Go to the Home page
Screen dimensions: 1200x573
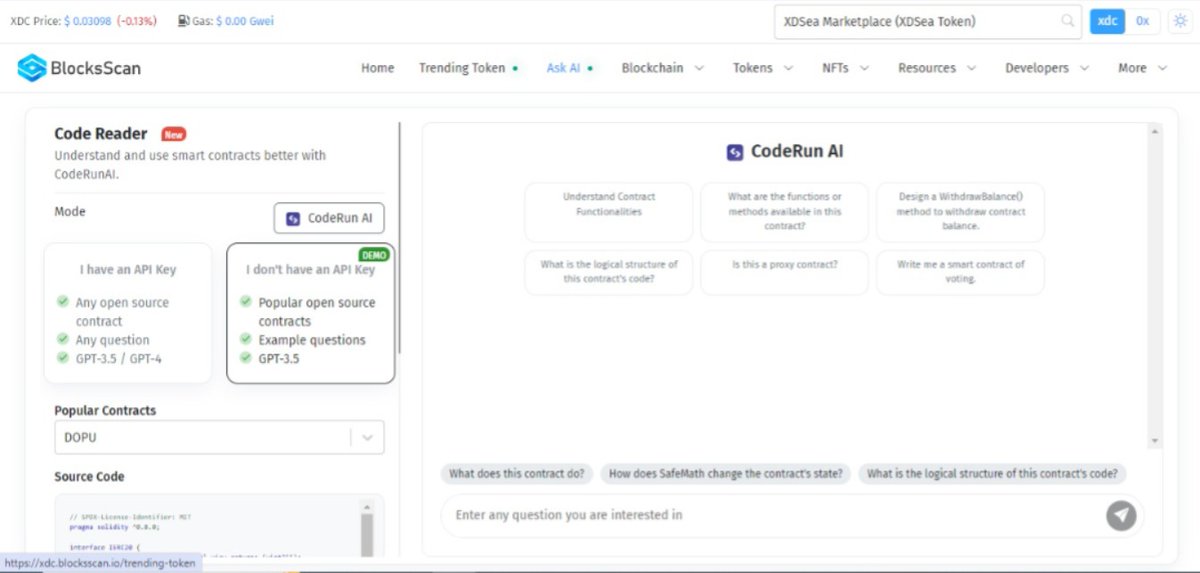377,68
